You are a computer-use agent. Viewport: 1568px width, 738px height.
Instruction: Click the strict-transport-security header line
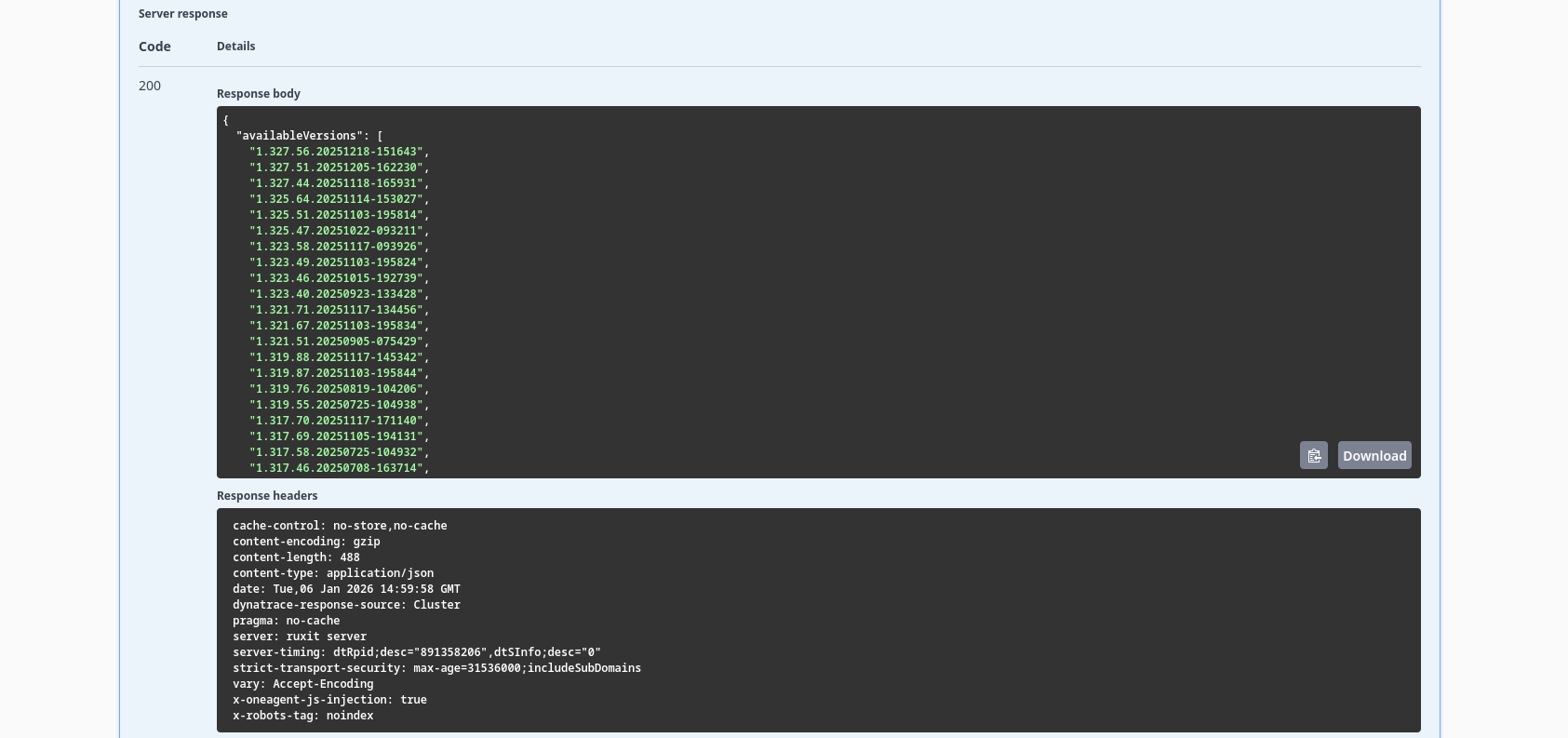(436, 668)
